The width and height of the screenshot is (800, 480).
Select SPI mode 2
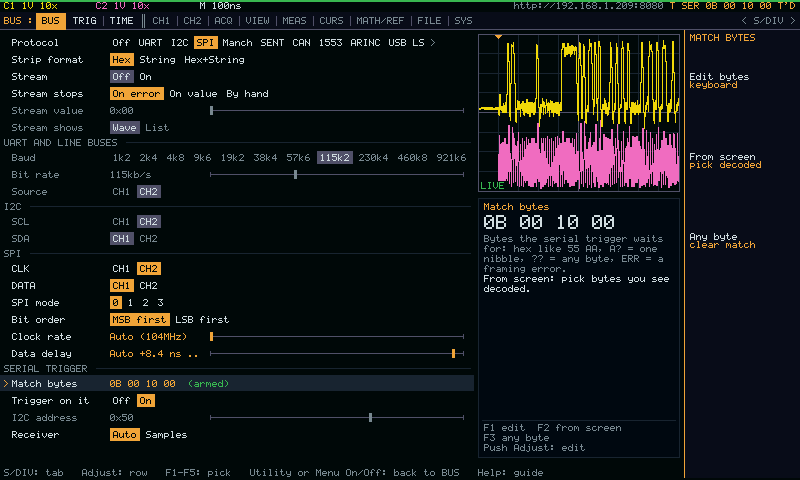tap(145, 303)
